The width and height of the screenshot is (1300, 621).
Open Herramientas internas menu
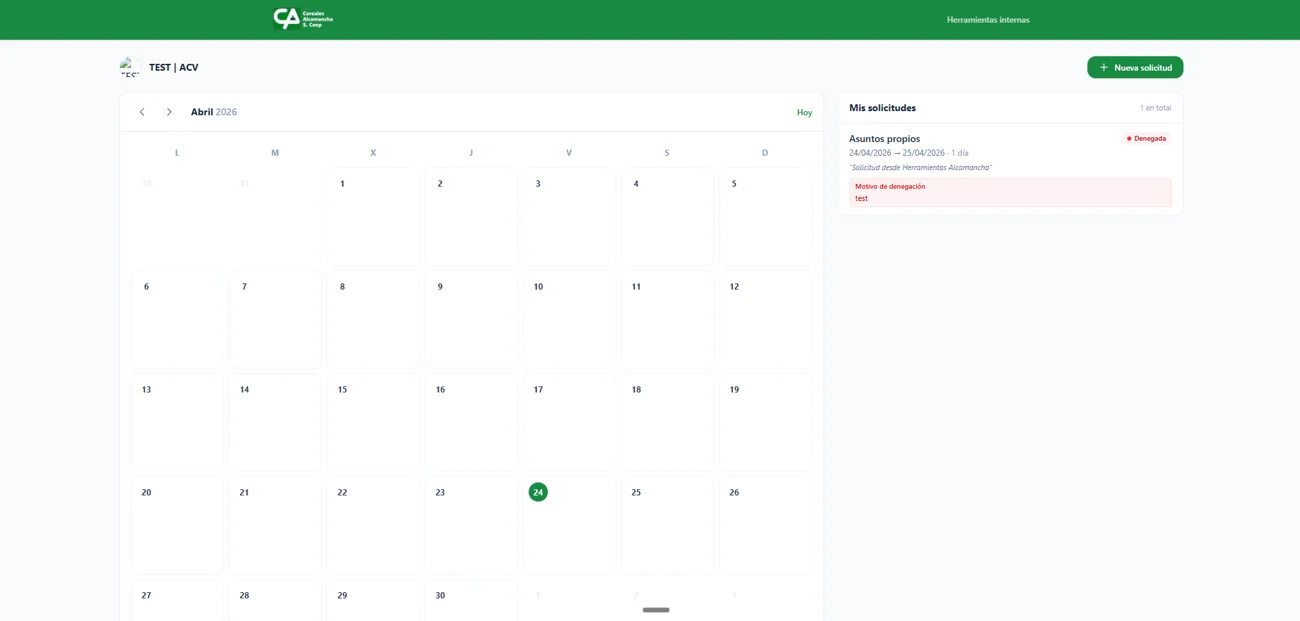[x=988, y=20]
